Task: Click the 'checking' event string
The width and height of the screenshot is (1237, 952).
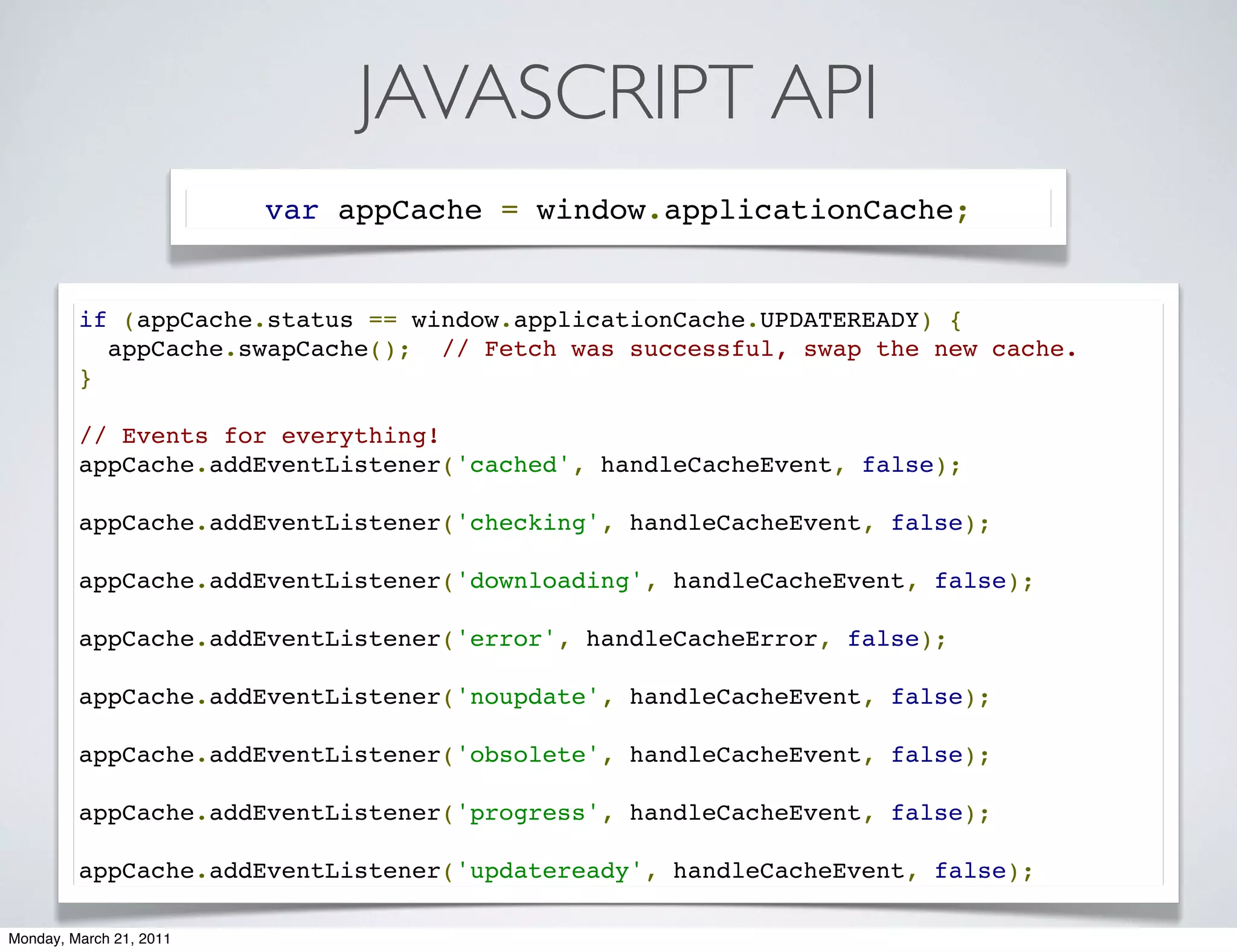Action: [x=527, y=523]
